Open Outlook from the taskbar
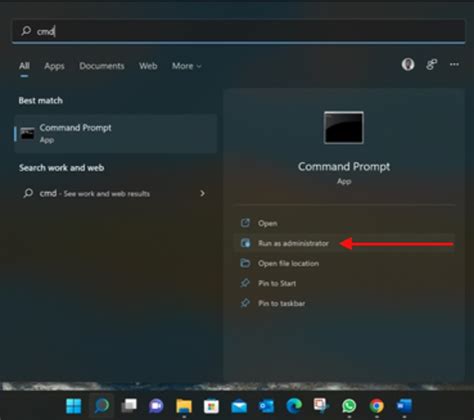This screenshot has height=420, width=474. point(266,406)
